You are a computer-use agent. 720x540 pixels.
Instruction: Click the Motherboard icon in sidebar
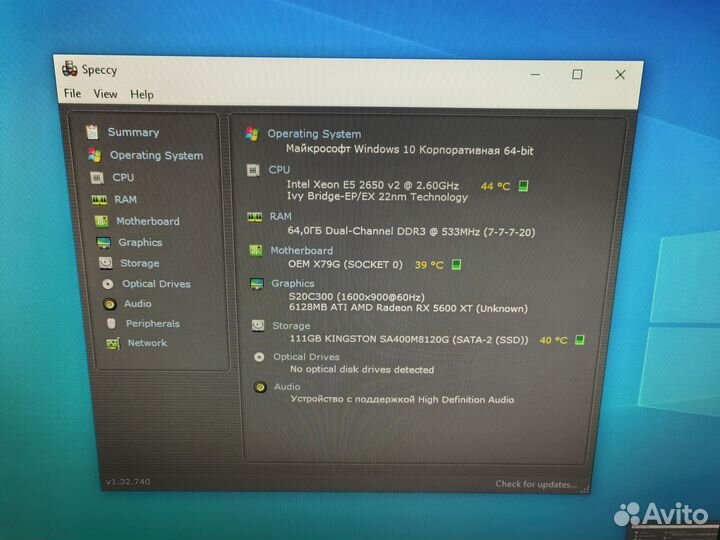(x=101, y=221)
